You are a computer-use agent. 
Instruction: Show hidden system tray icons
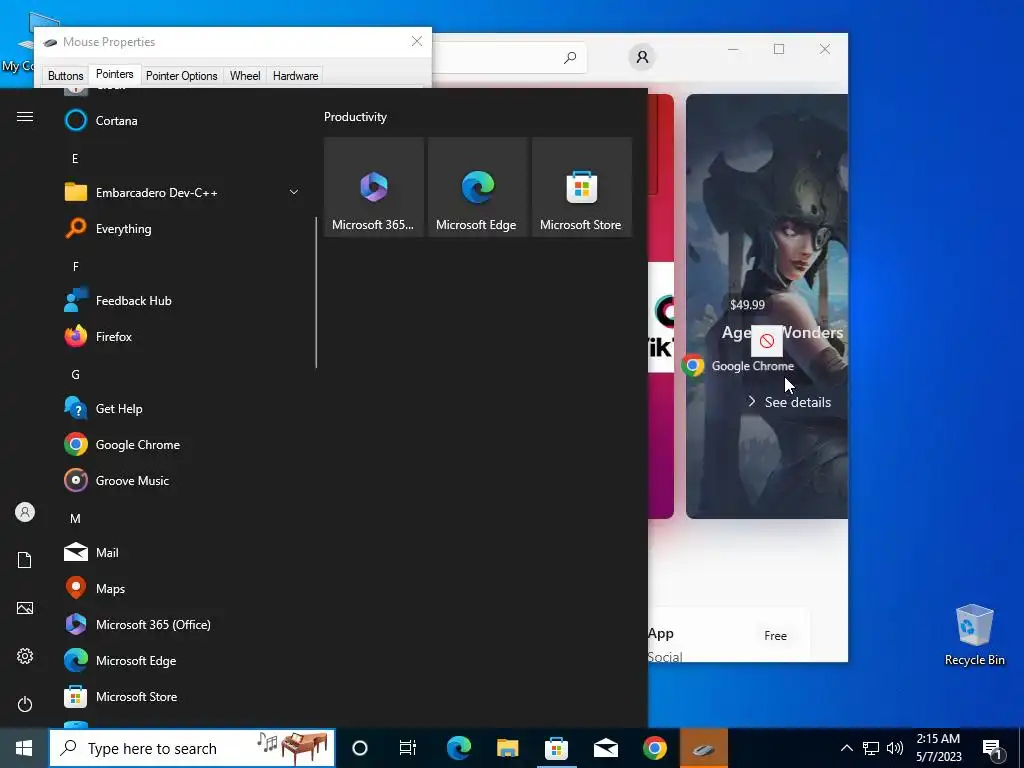point(846,748)
